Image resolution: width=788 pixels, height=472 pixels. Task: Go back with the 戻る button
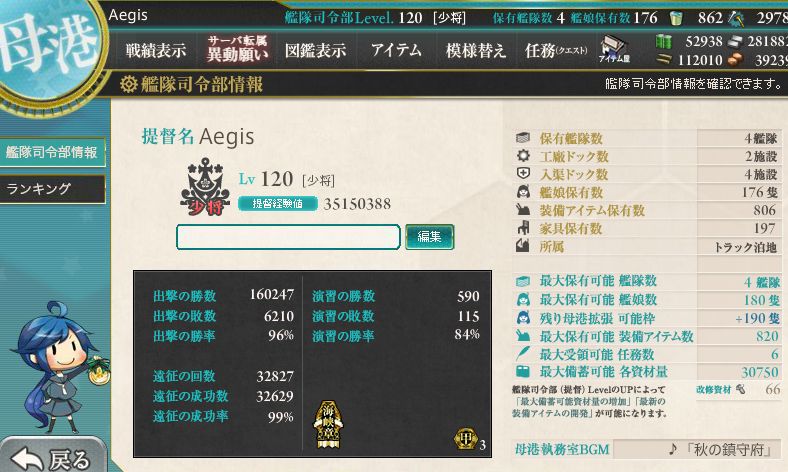[53, 456]
